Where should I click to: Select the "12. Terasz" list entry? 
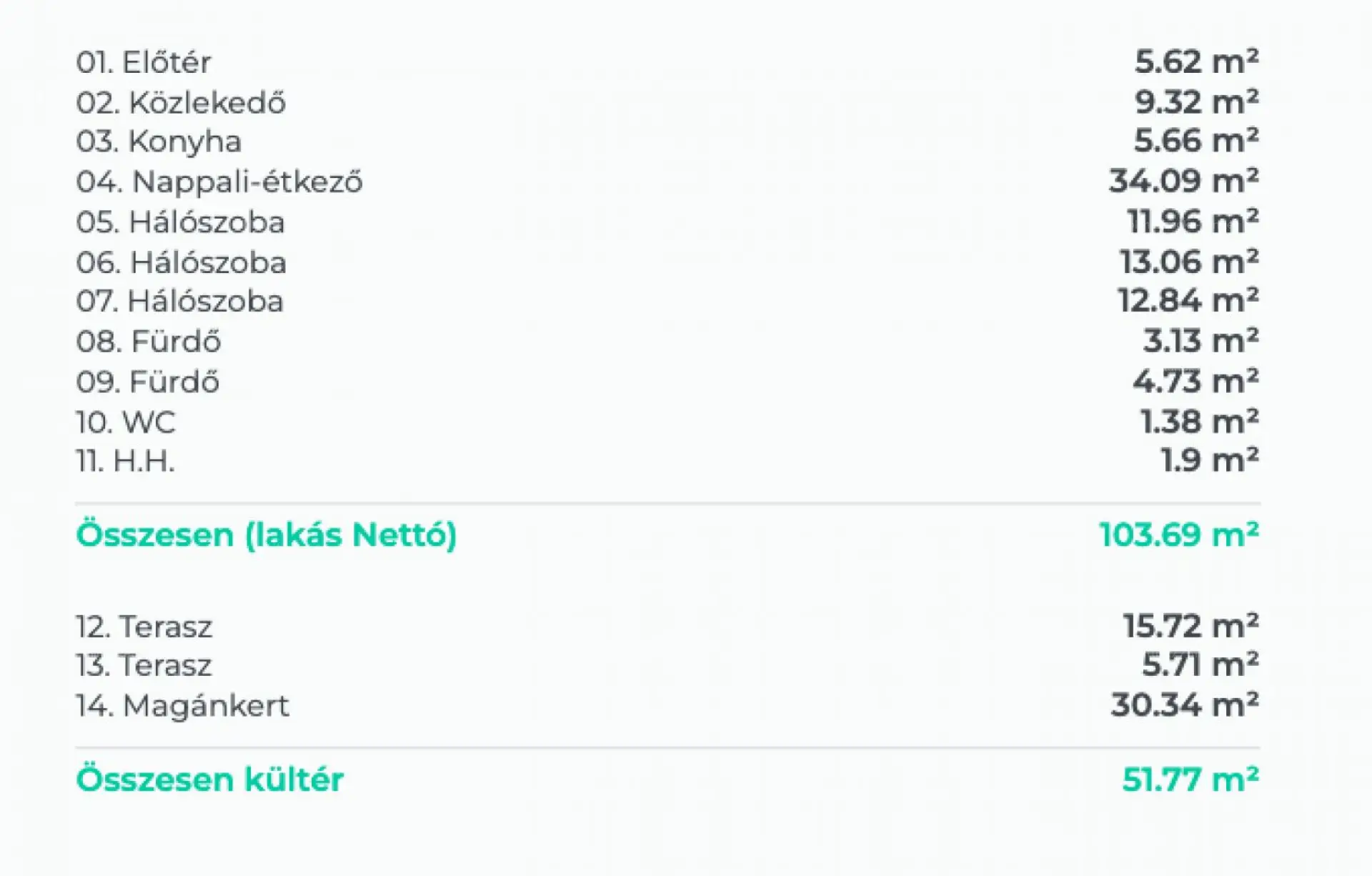pyautogui.click(x=144, y=627)
